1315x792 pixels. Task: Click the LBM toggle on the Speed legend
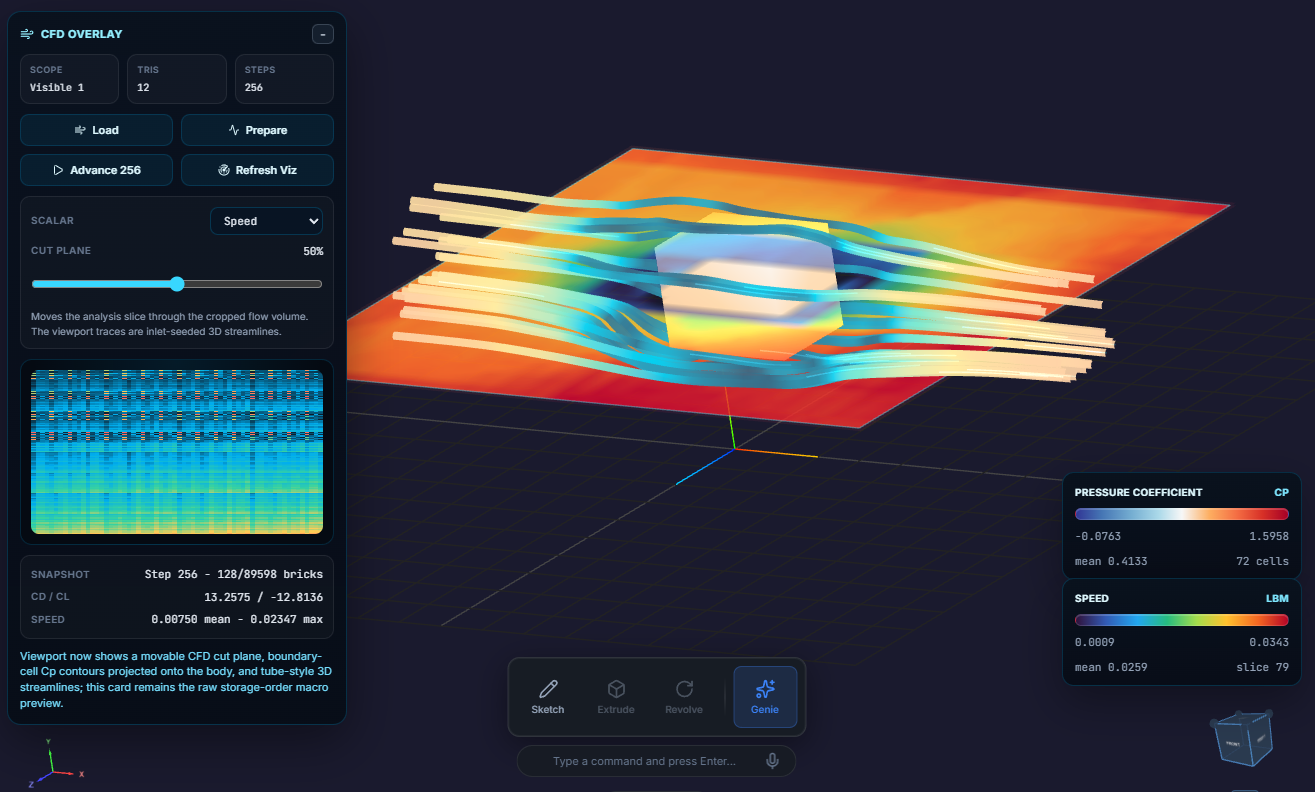point(1278,597)
